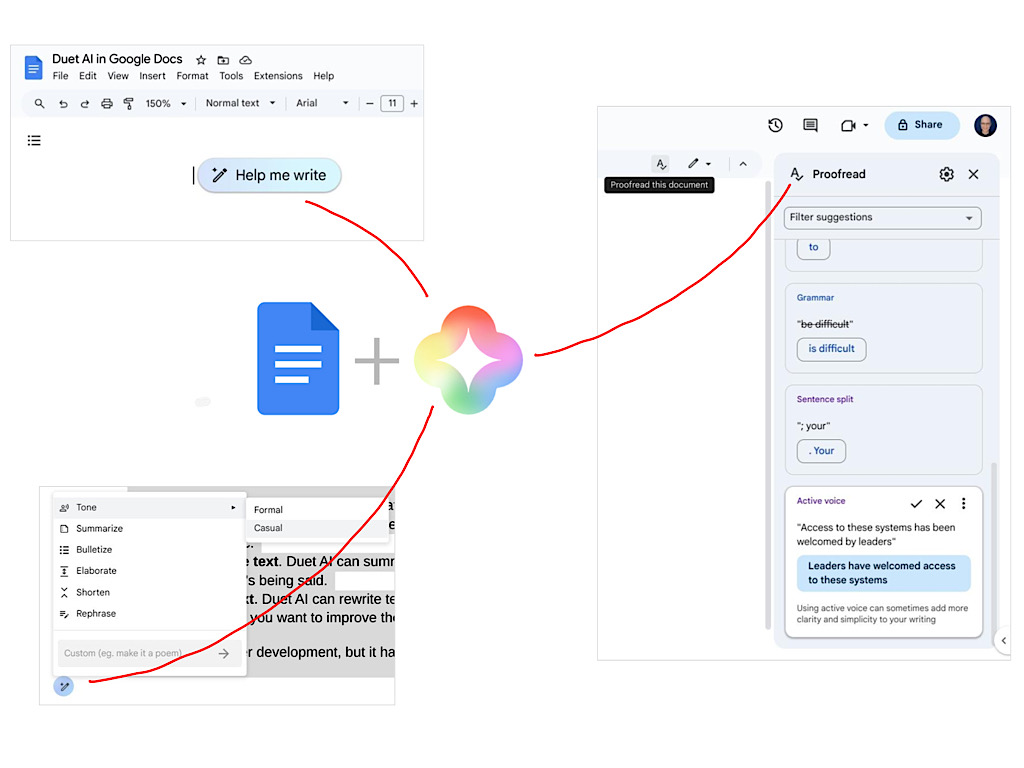The width and height of the screenshot is (1024, 768).
Task: Click the Print icon in the toolbar
Action: coord(108,103)
